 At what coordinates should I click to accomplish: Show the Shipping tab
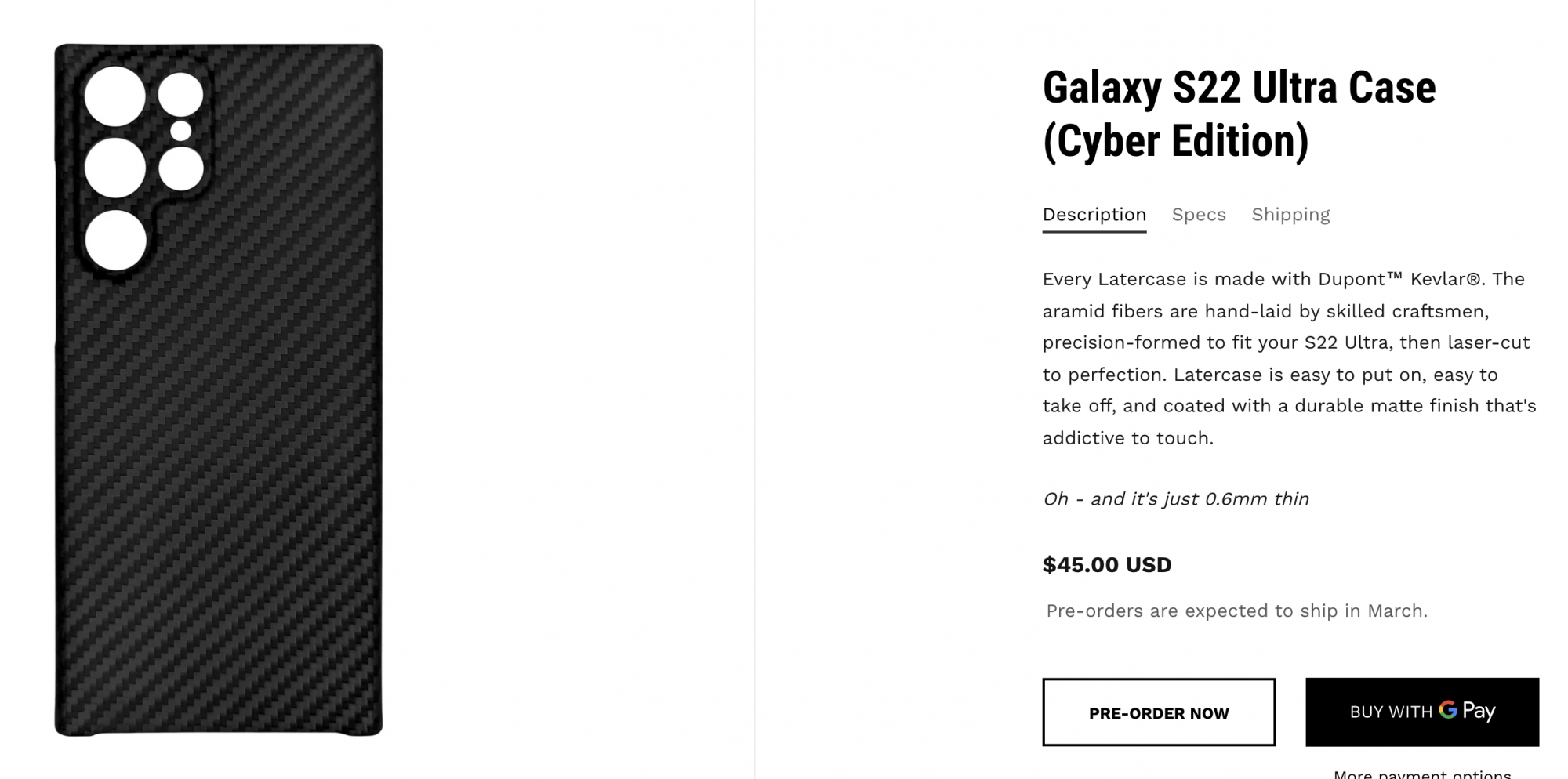tap(1290, 215)
